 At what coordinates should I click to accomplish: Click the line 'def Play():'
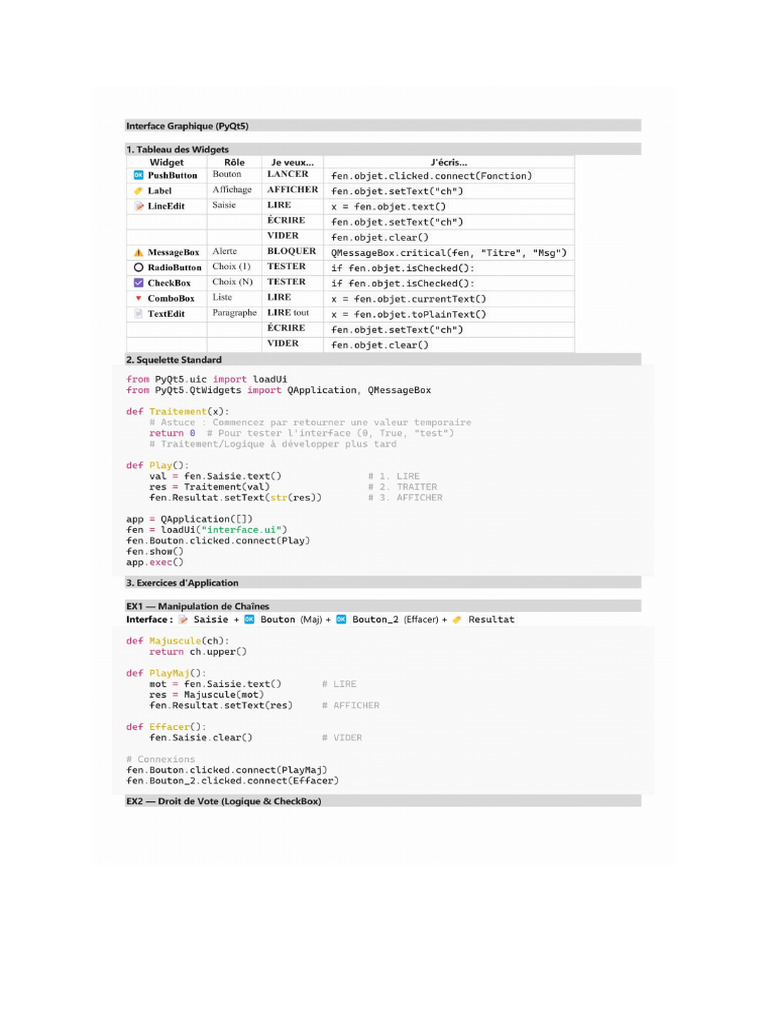(157, 465)
